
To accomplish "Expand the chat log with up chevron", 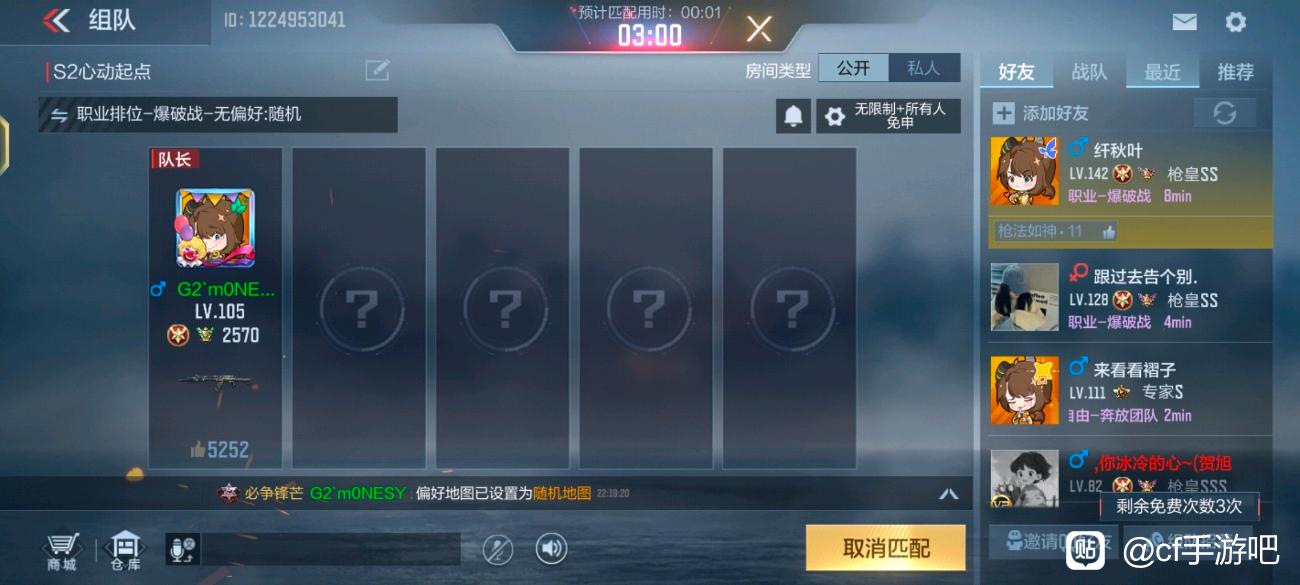I will click(949, 493).
